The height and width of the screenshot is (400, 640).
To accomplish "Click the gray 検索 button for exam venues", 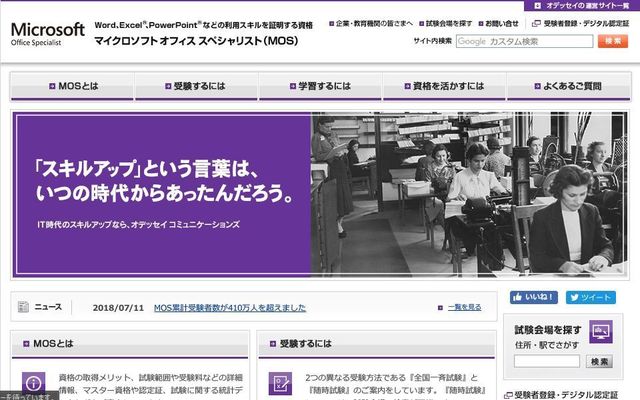I will click(599, 361).
